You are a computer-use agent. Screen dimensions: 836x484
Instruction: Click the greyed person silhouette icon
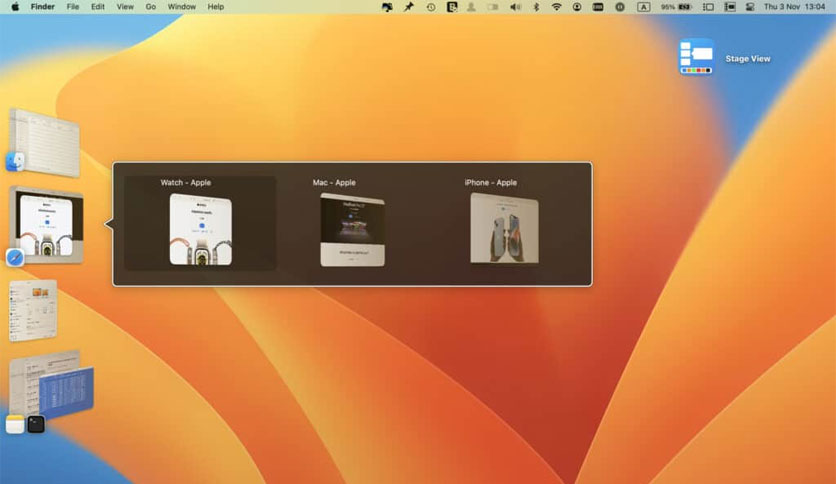point(471,7)
